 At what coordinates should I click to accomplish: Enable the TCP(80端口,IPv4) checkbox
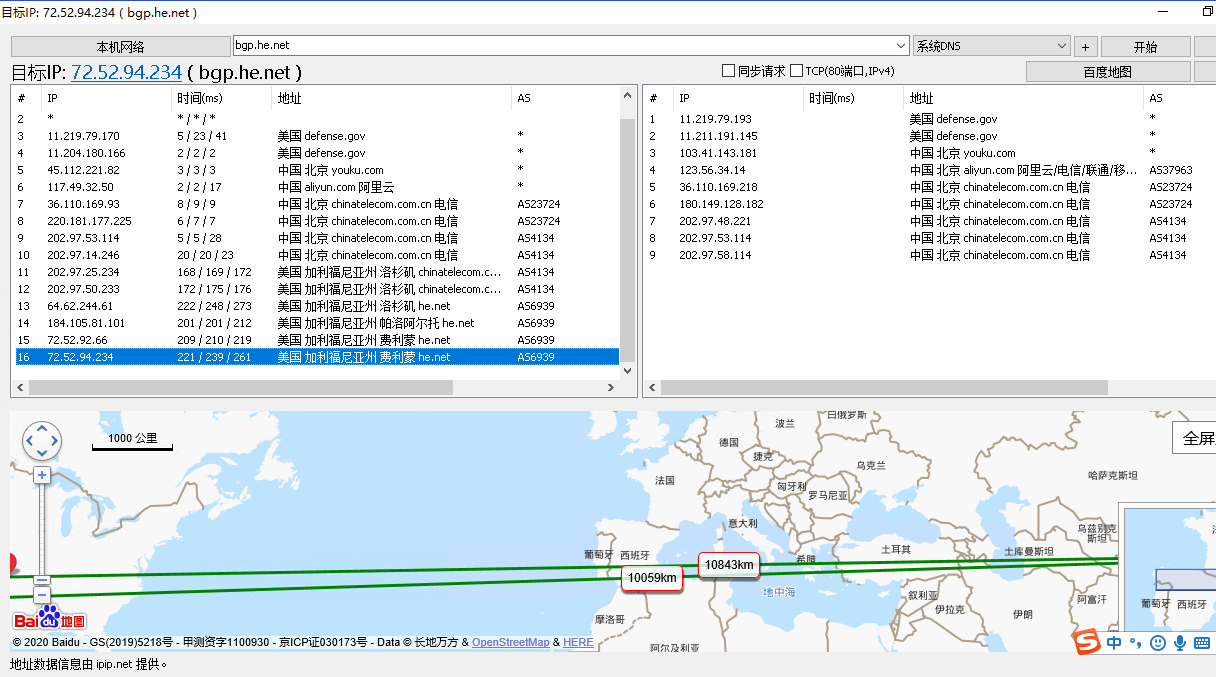[797, 71]
